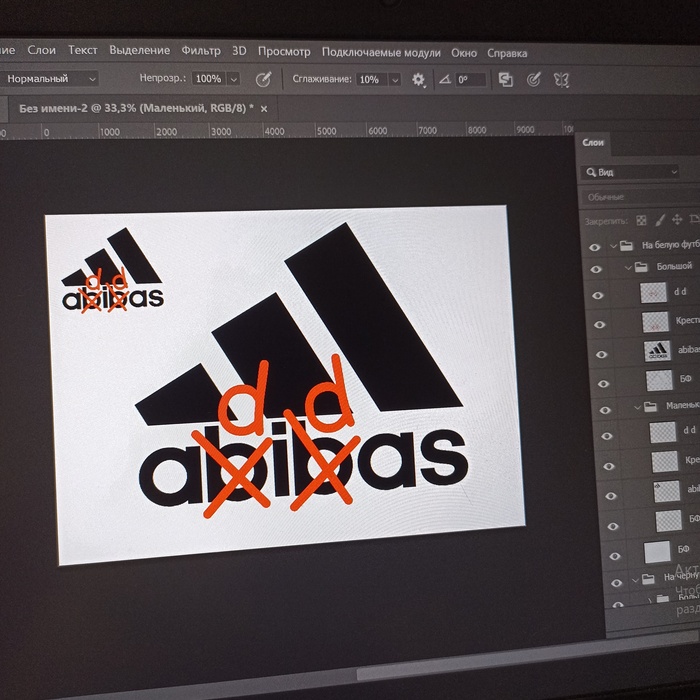
Task: Close the 'Без имени-2' document tab
Action: coord(264,107)
